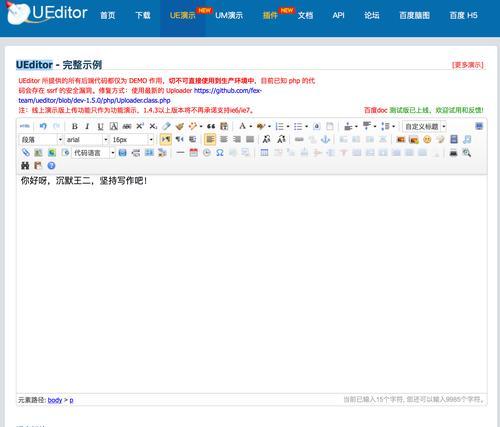The width and height of the screenshot is (500, 427).
Task: Toggle blockquote style
Action: pyautogui.click(x=211, y=126)
